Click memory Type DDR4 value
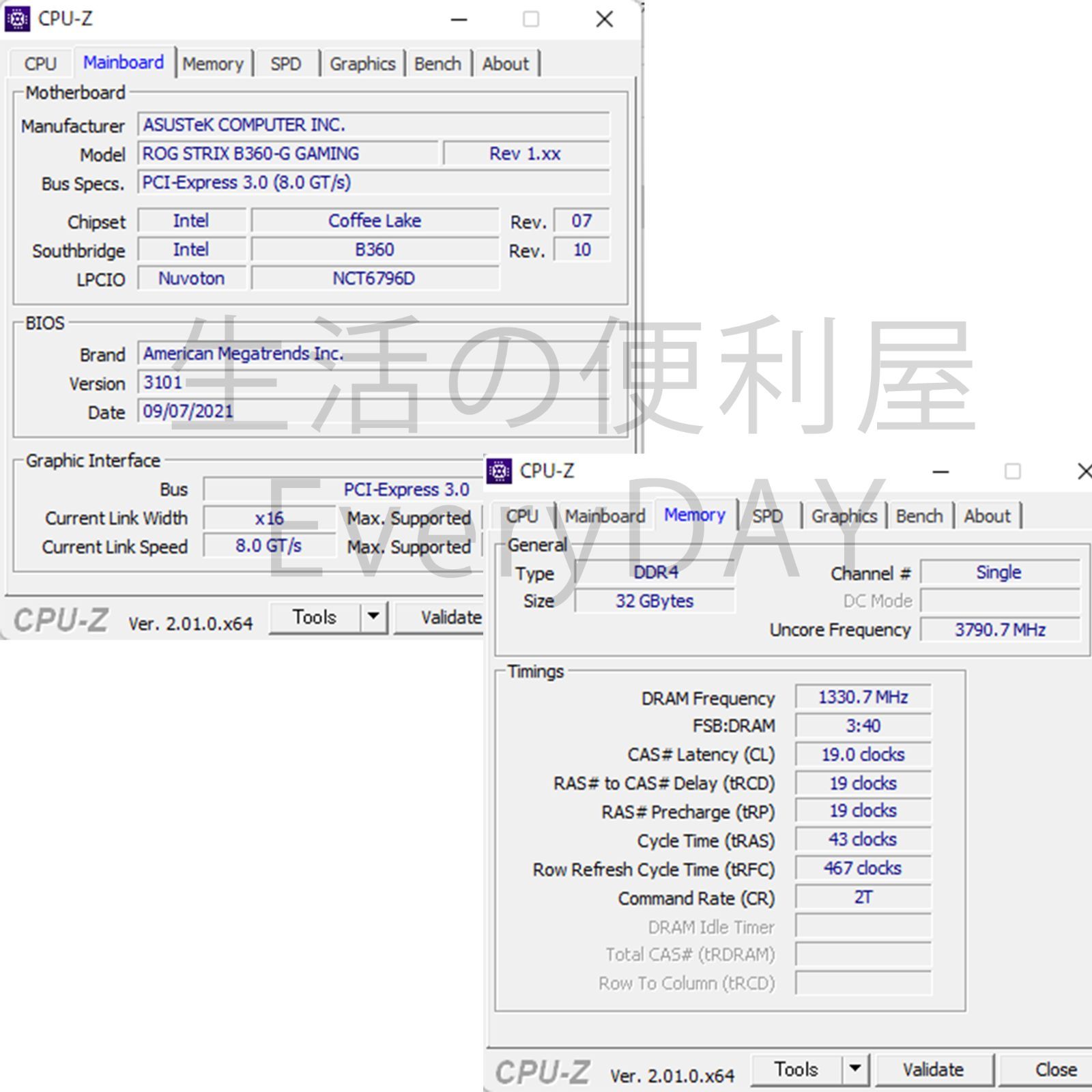This screenshot has height=1092, width=1092. [655, 572]
